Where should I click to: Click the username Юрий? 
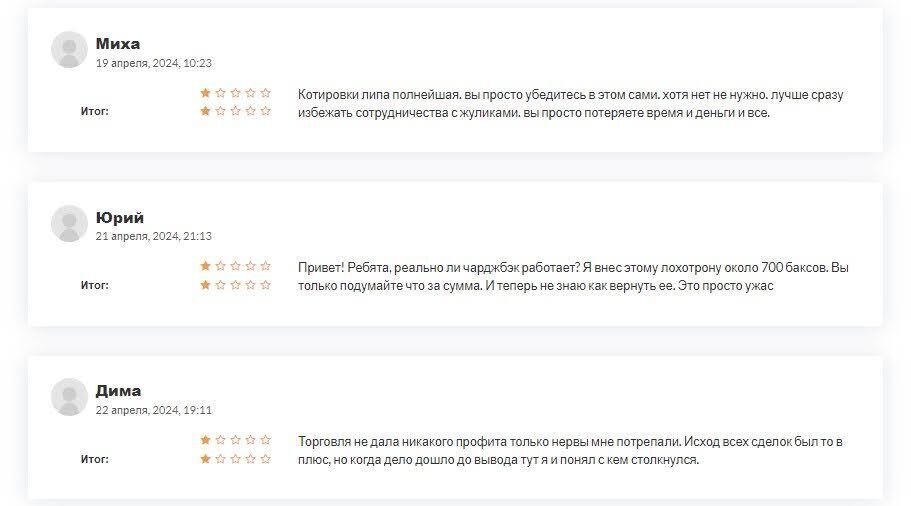tap(120, 217)
